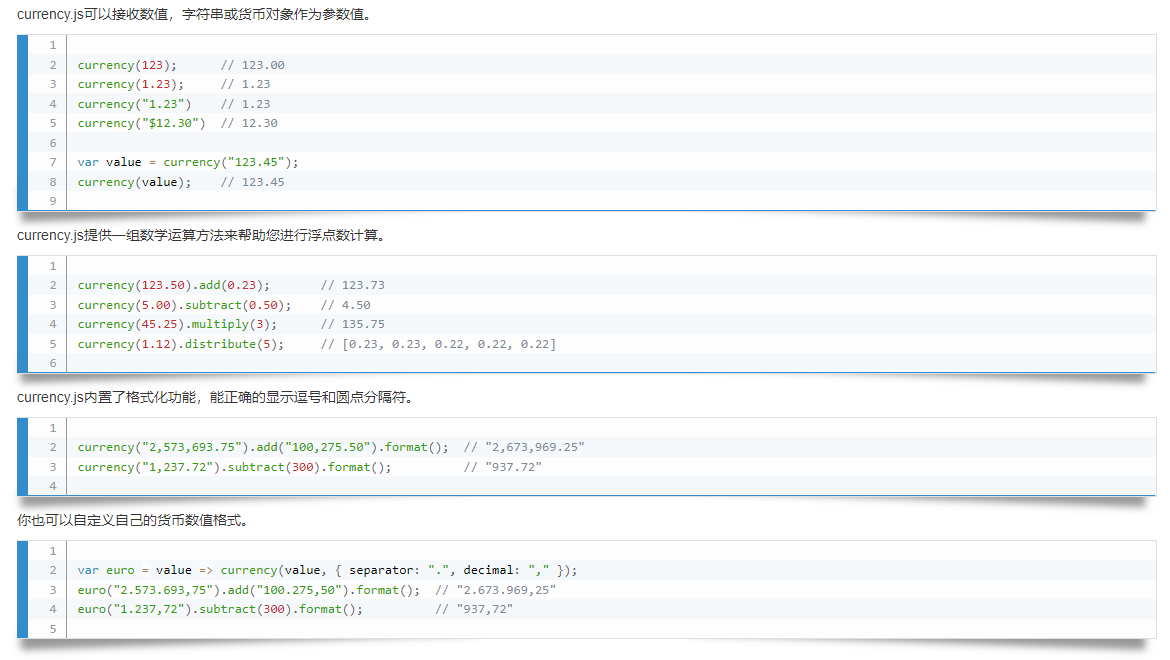Click the line 'currency(45.25).multiply(3);'
This screenshot has height=660, width=1170.
178,324
